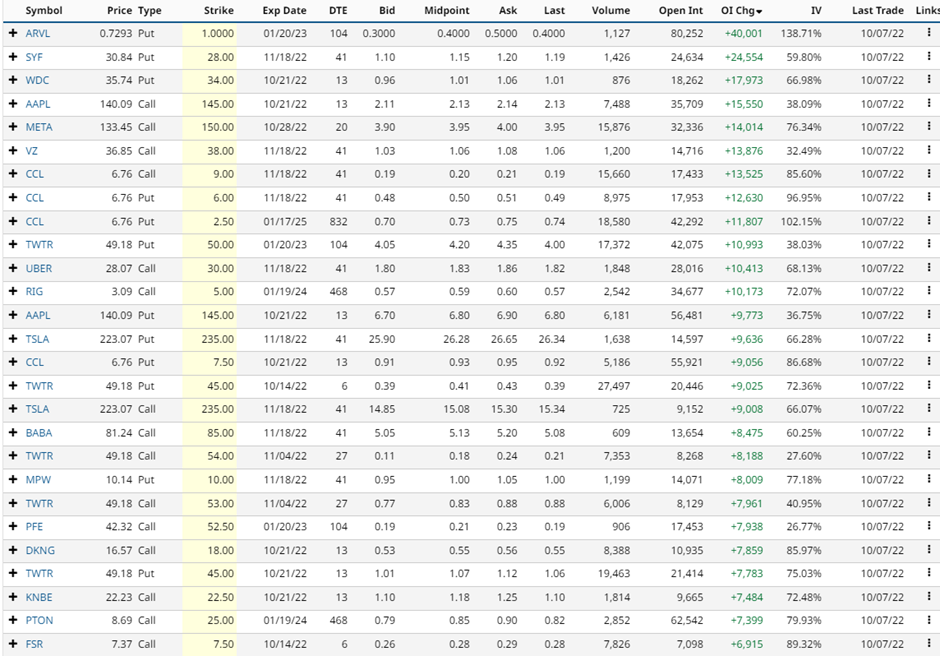The height and width of the screenshot is (656, 940).
Task: Open the links menu for the KNBE row
Action: (929, 597)
